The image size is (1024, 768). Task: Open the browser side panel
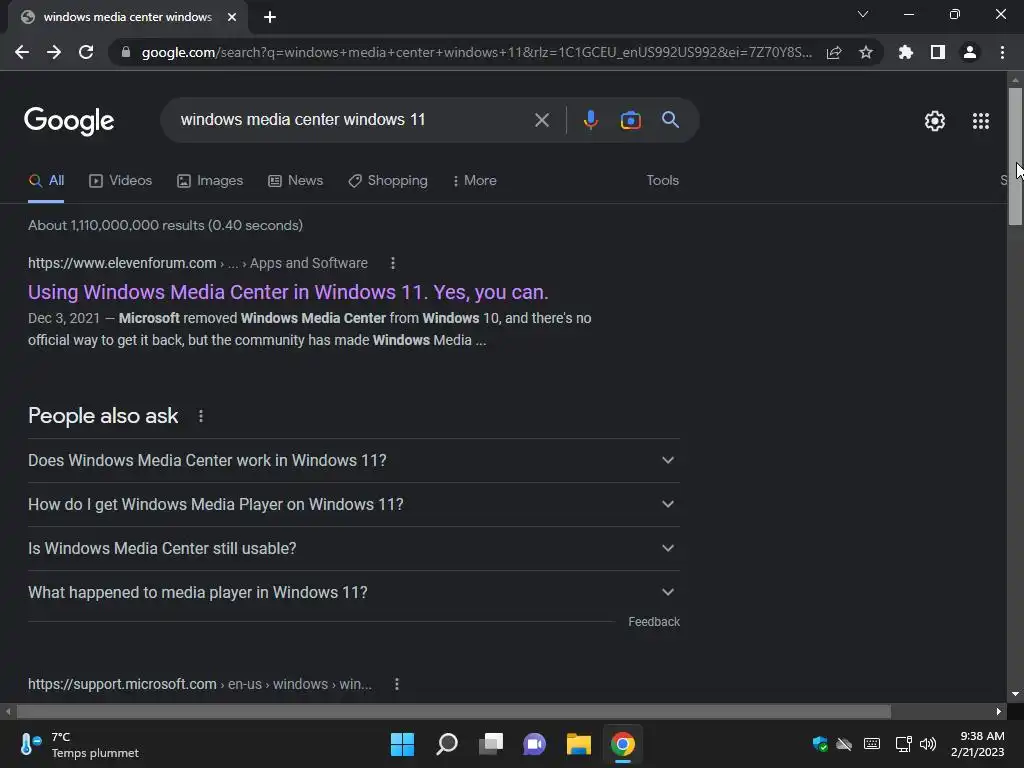(938, 52)
